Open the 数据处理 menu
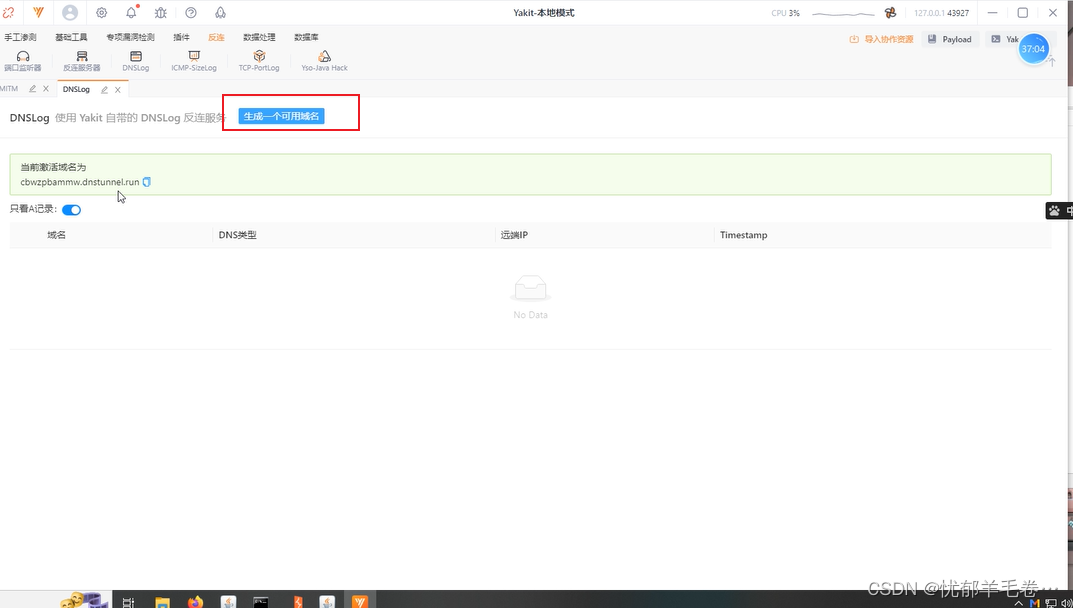1073x608 pixels. pyautogui.click(x=259, y=38)
